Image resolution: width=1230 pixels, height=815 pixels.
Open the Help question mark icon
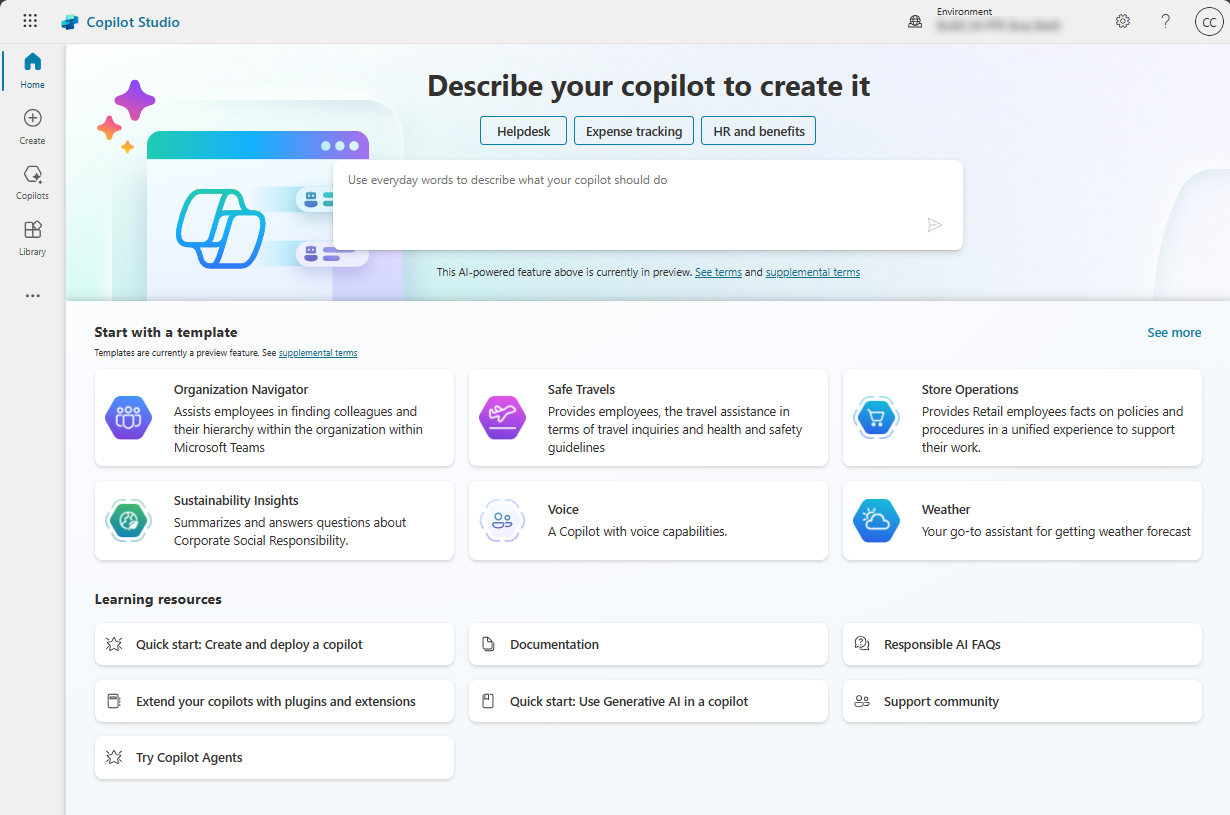point(1165,21)
